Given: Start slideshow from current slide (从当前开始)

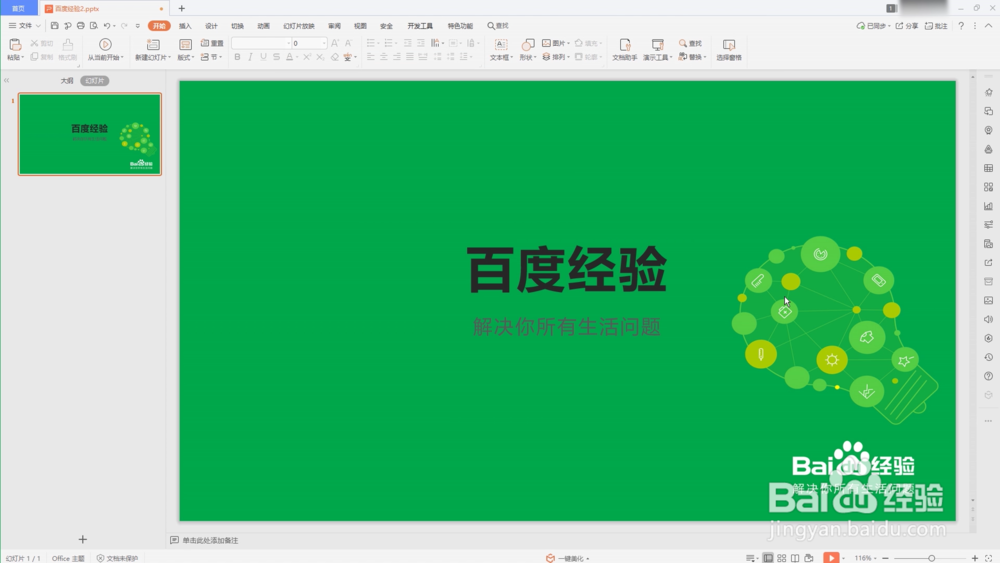Looking at the screenshot, I should 105,49.
